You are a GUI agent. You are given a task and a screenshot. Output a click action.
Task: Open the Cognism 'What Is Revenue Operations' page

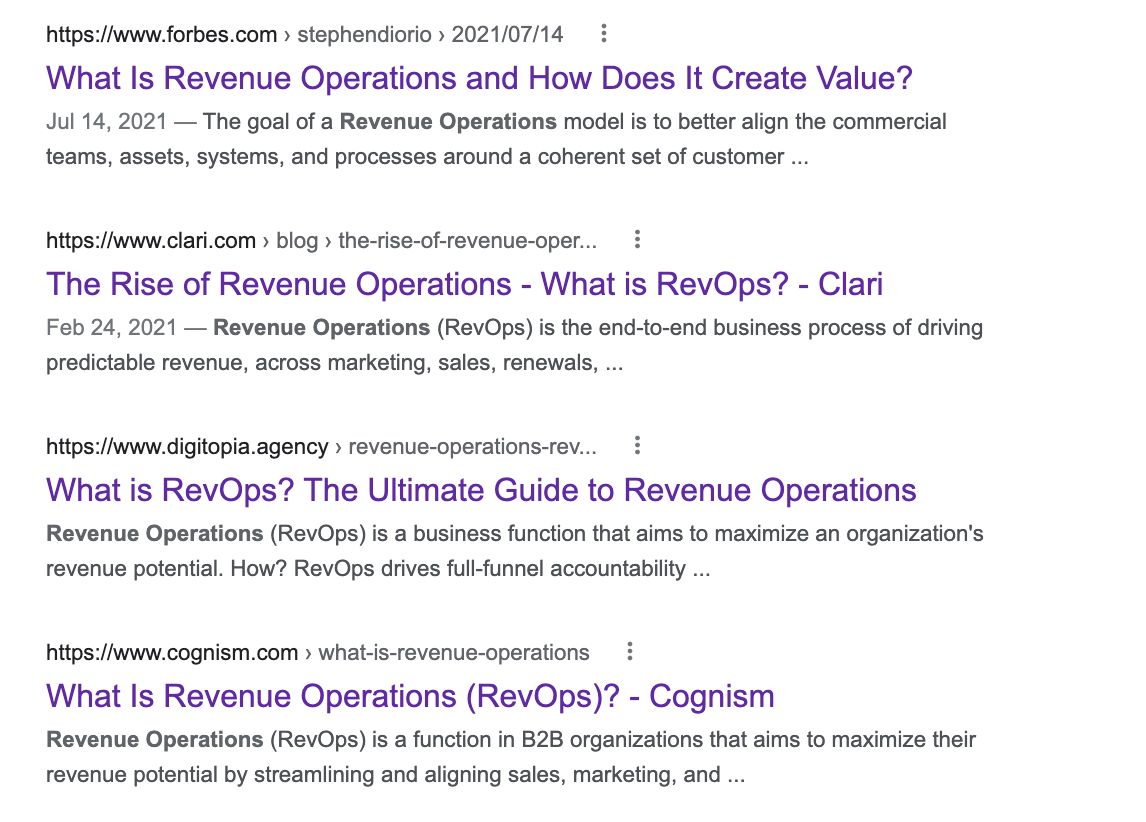click(409, 696)
